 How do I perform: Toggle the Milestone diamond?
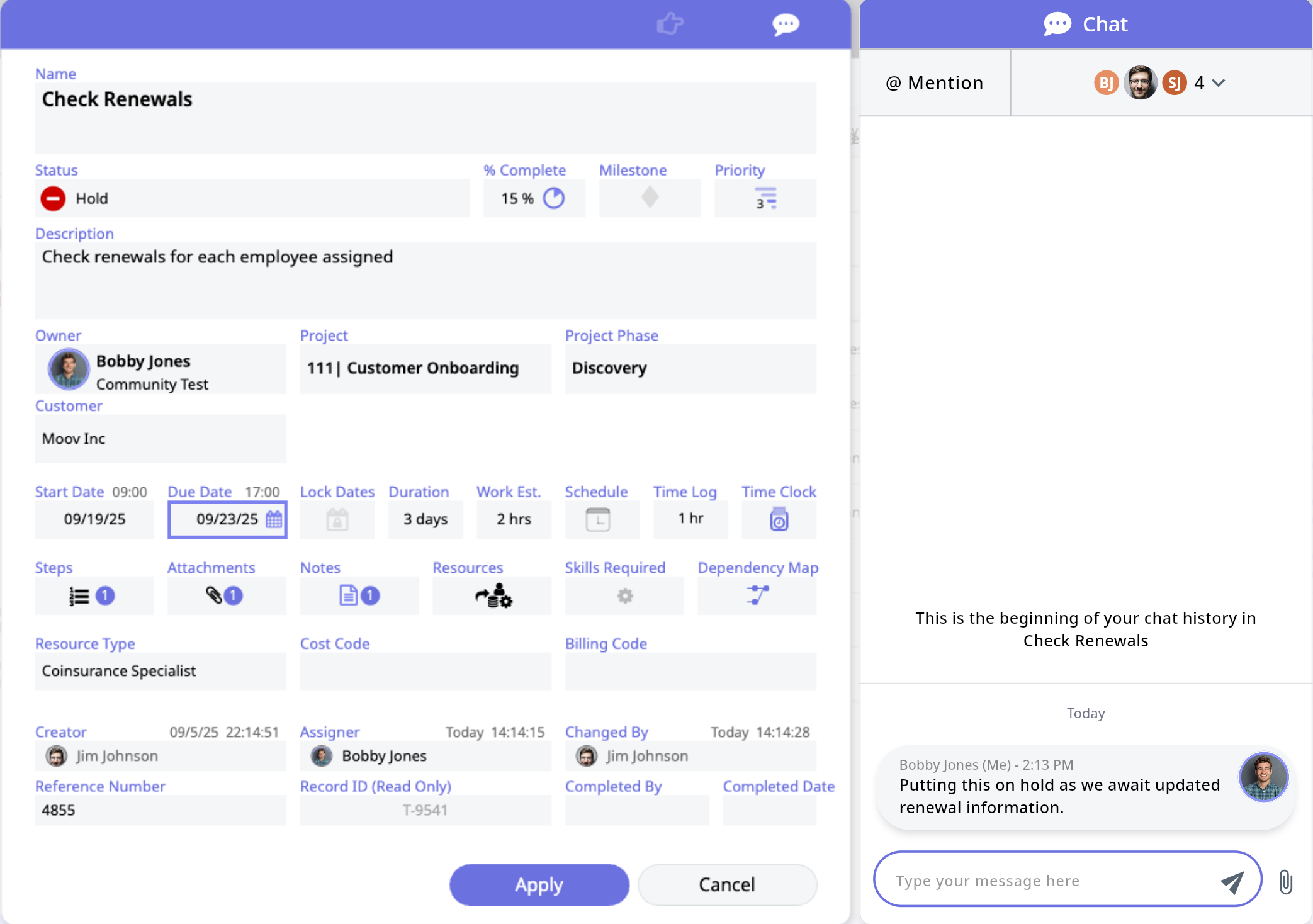650,198
